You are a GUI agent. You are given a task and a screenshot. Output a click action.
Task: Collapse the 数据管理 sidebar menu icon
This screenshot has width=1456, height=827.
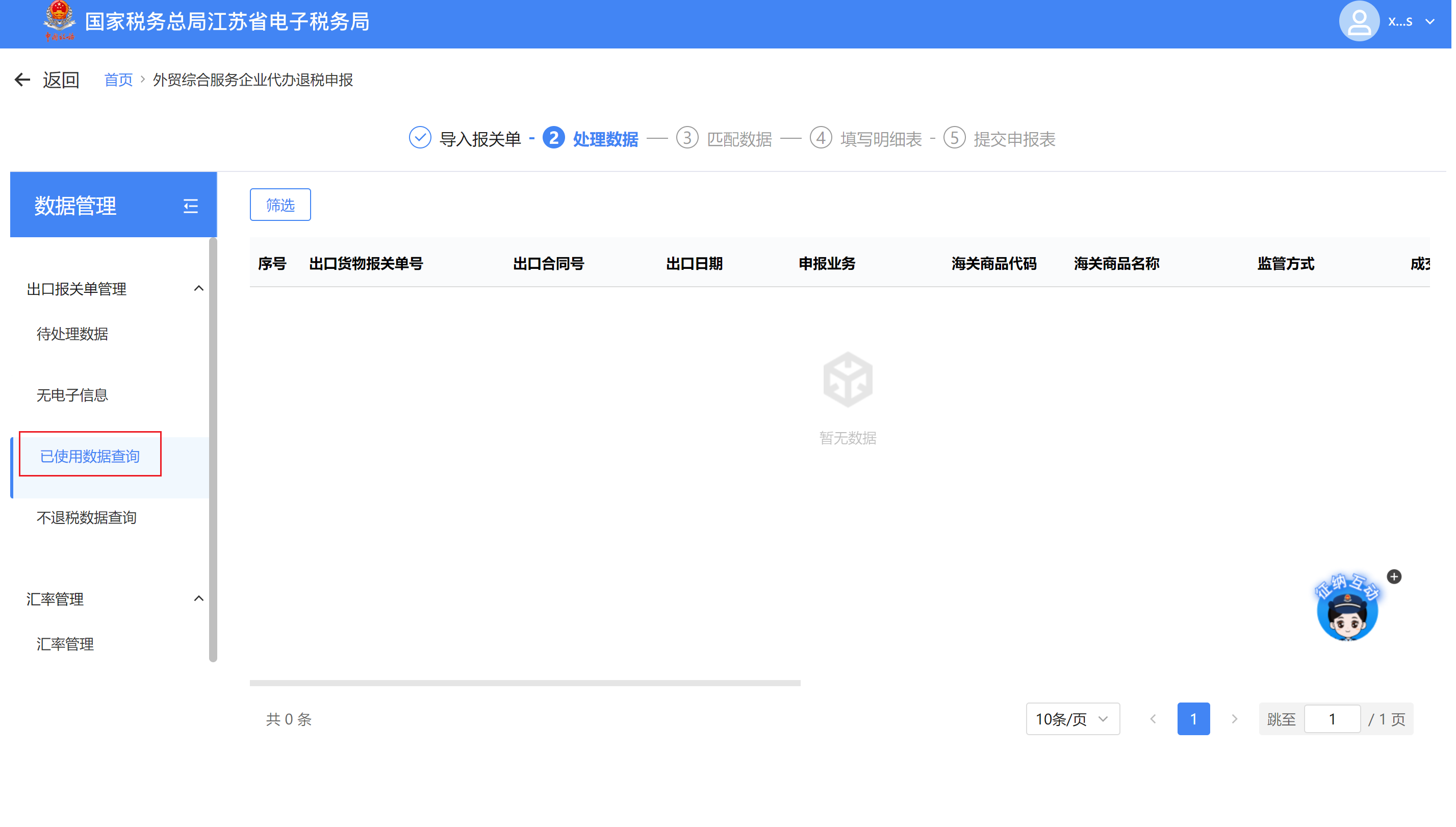point(191,206)
